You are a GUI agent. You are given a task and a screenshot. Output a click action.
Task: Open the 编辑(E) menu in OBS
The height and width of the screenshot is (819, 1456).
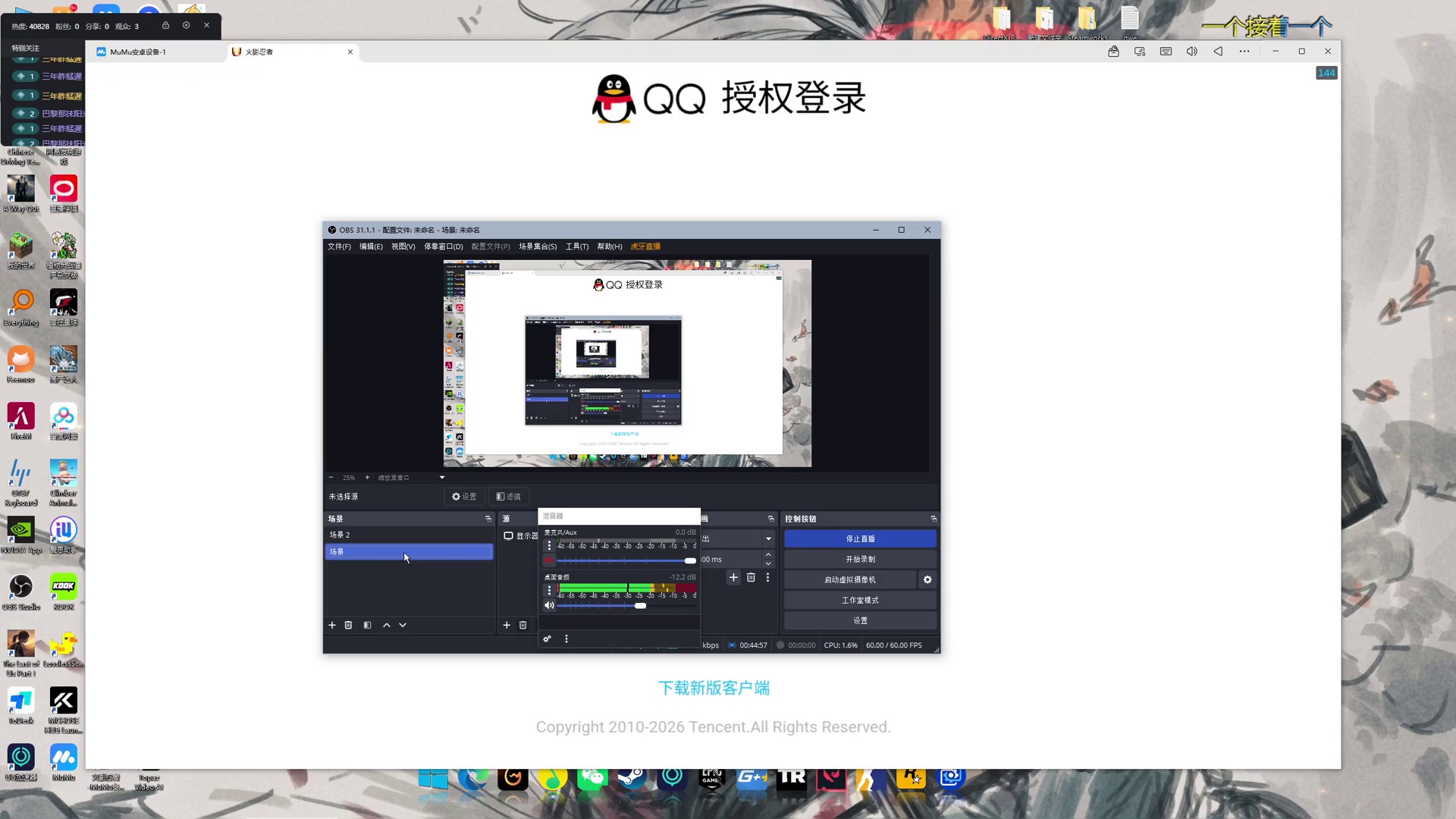tap(371, 246)
